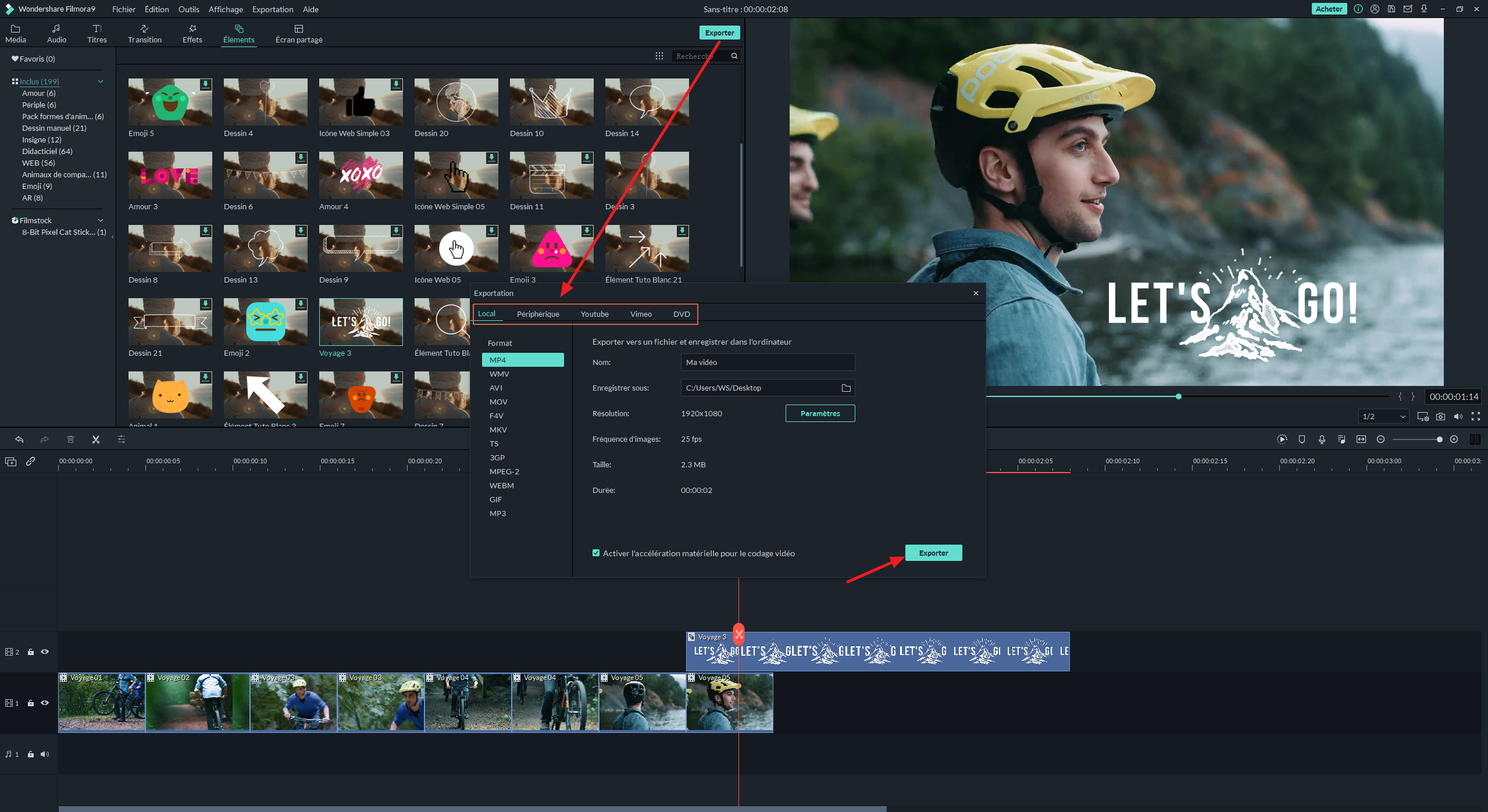This screenshot has width=1488, height=812.
Task: Drag the timeline playhead position slider
Action: (1179, 396)
